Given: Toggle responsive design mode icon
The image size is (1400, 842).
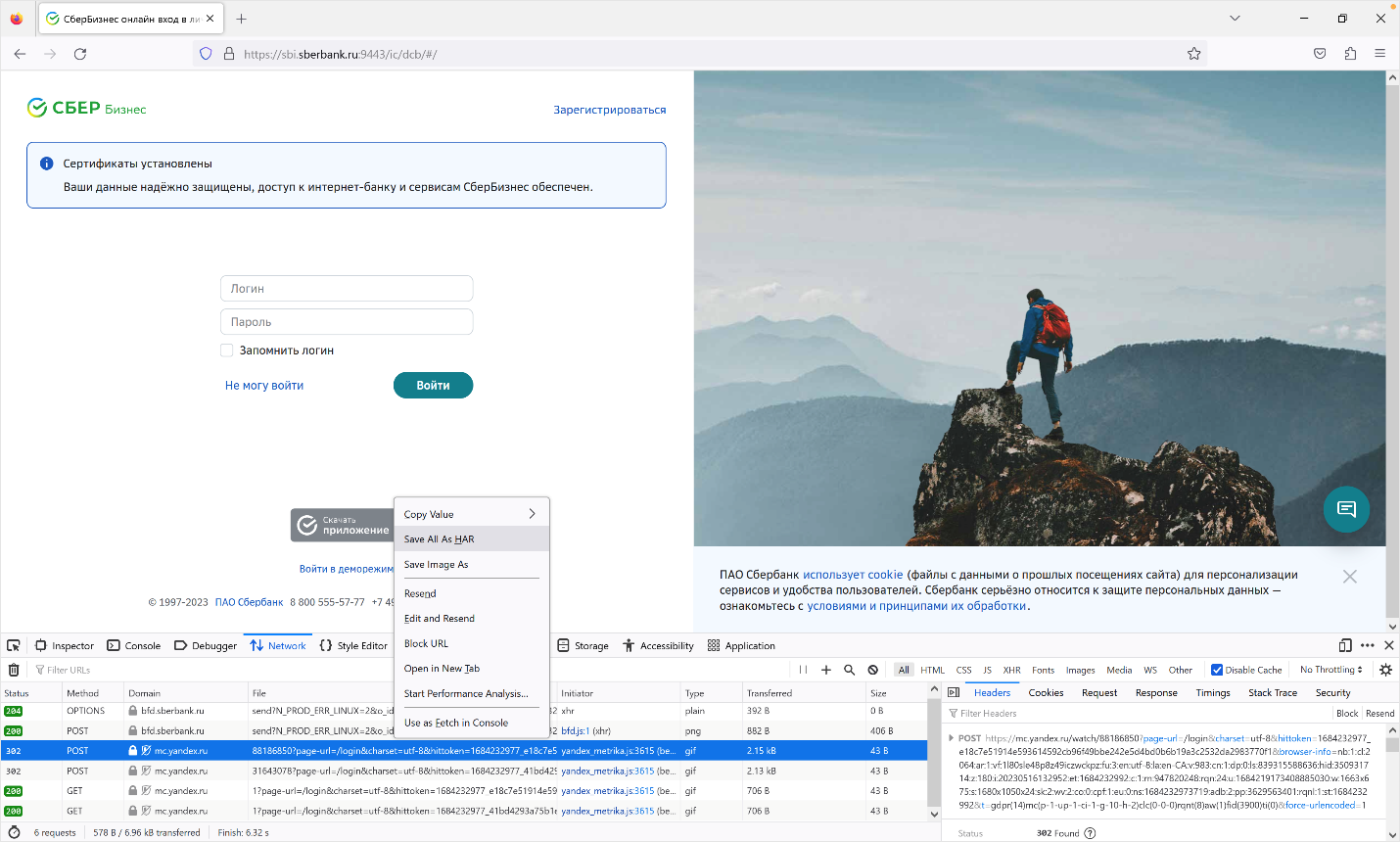Looking at the screenshot, I should tap(1345, 645).
